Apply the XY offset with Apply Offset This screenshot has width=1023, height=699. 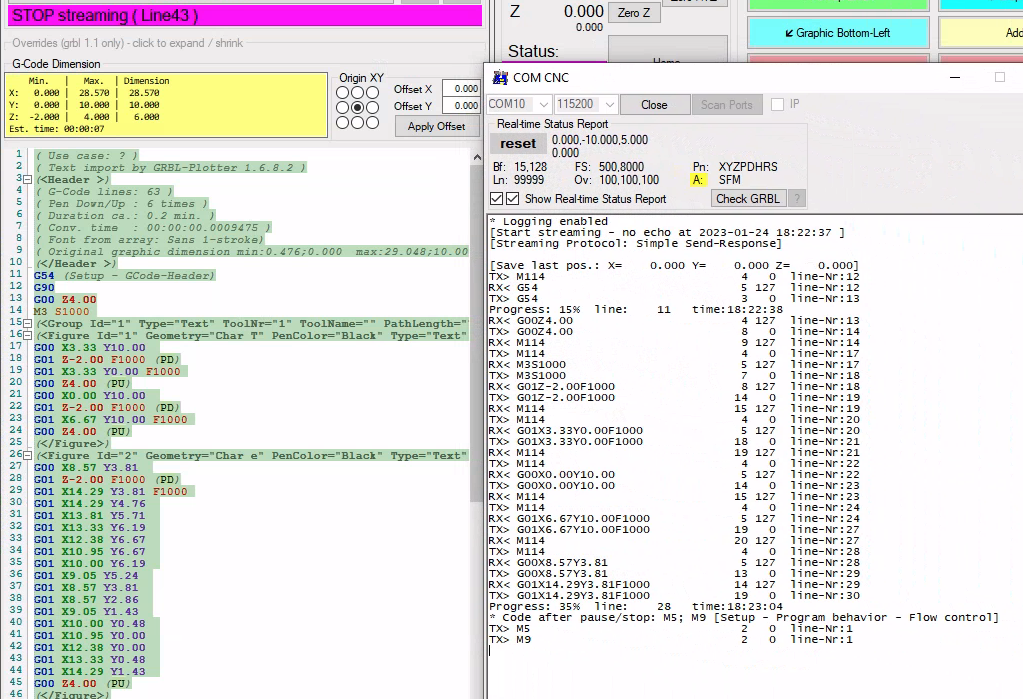click(437, 126)
